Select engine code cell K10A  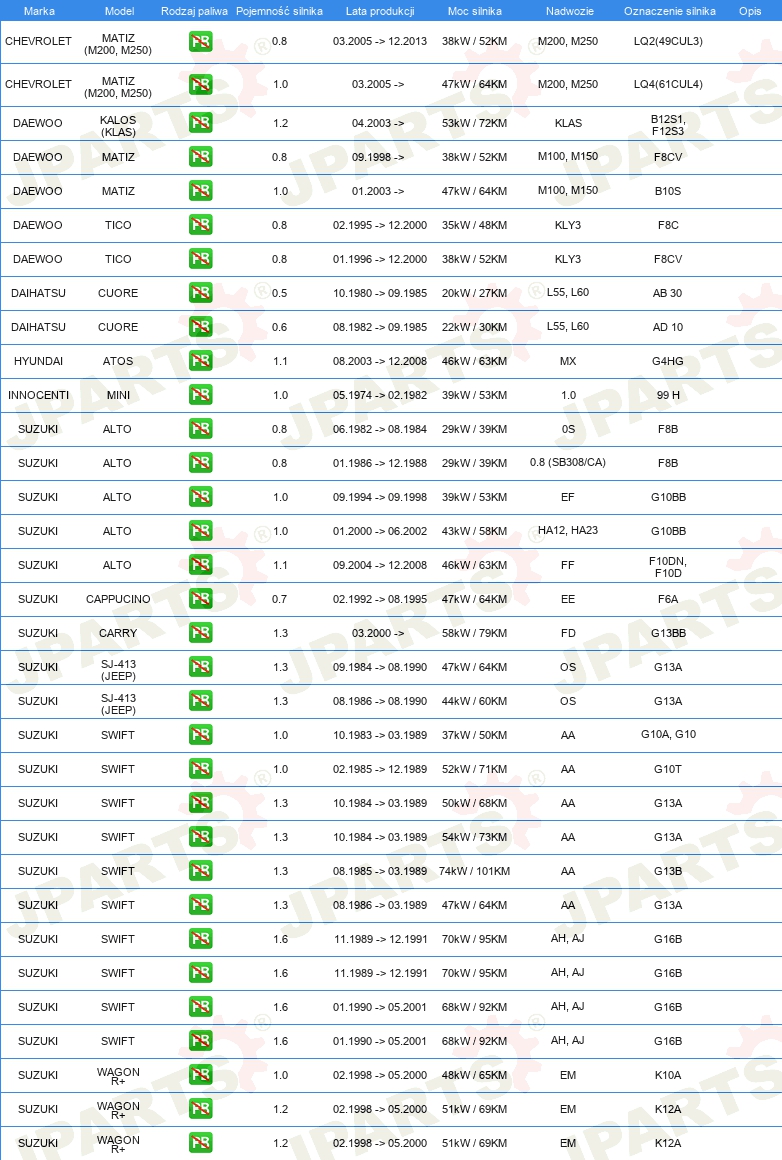(668, 1076)
